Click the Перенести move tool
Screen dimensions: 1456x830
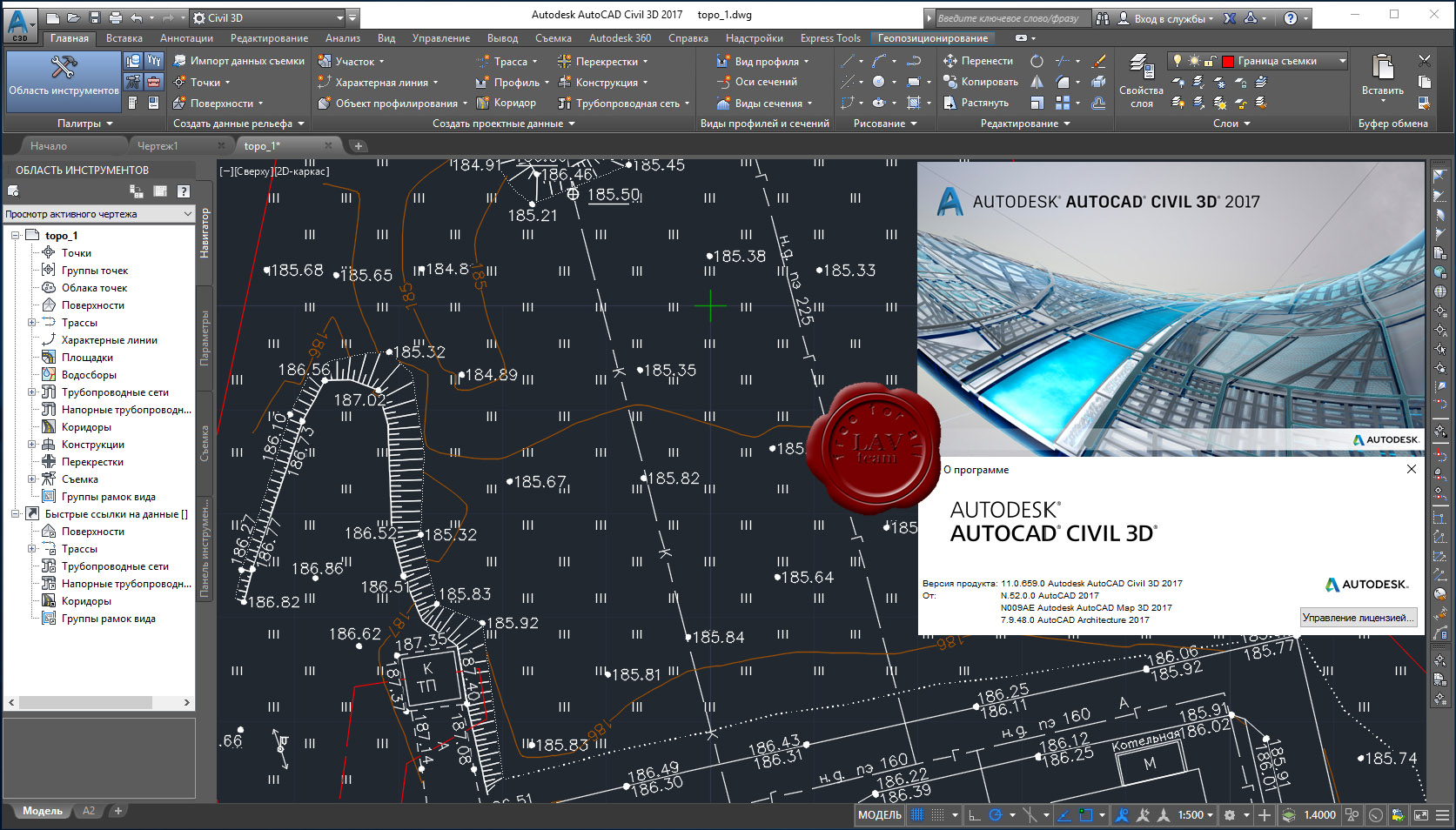tap(978, 61)
